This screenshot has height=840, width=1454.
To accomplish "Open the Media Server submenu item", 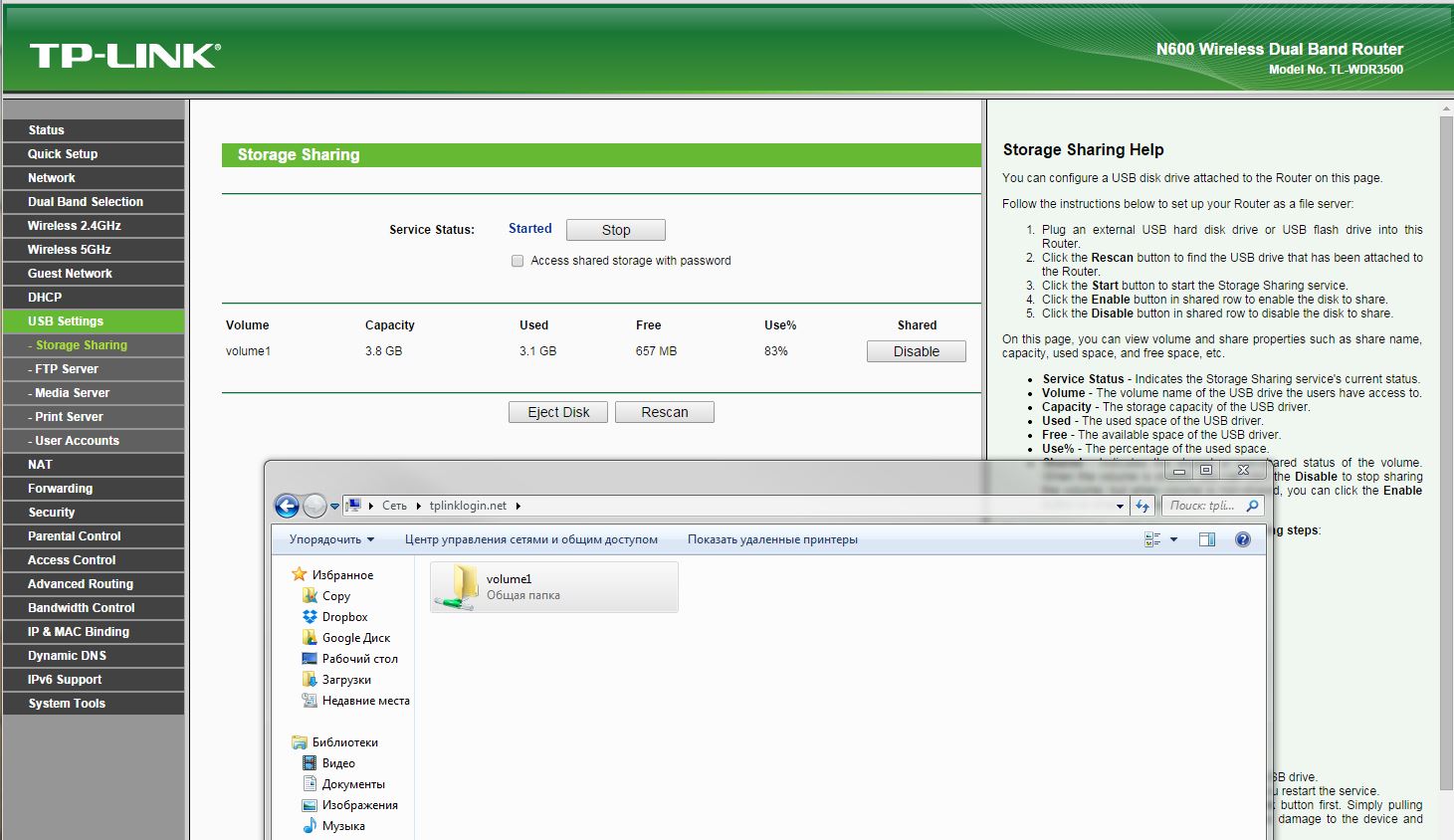I will coord(94,393).
